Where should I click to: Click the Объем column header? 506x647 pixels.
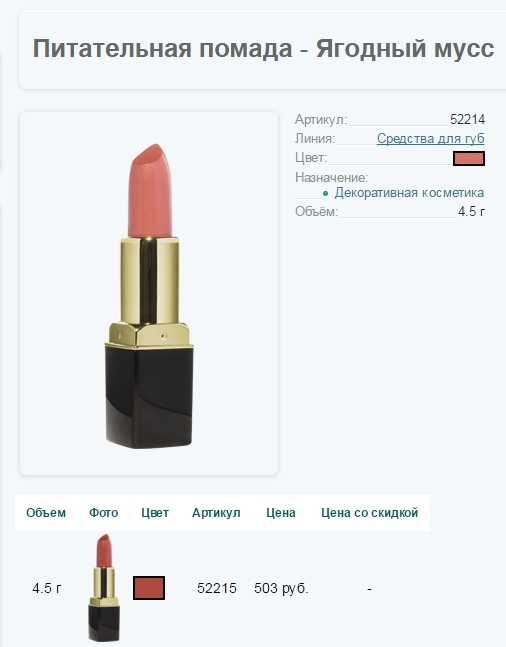point(46,513)
